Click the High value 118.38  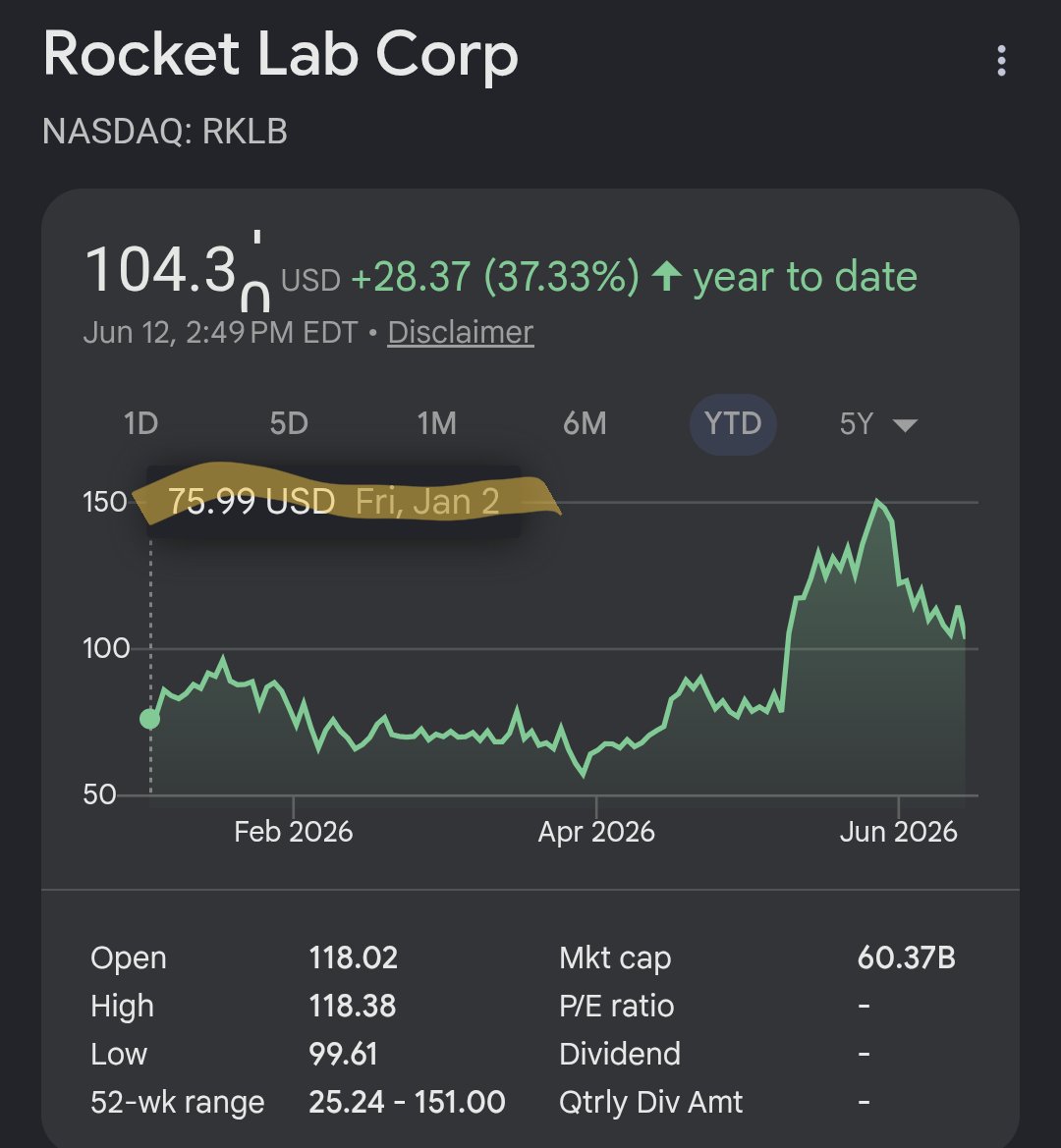[x=353, y=1006]
